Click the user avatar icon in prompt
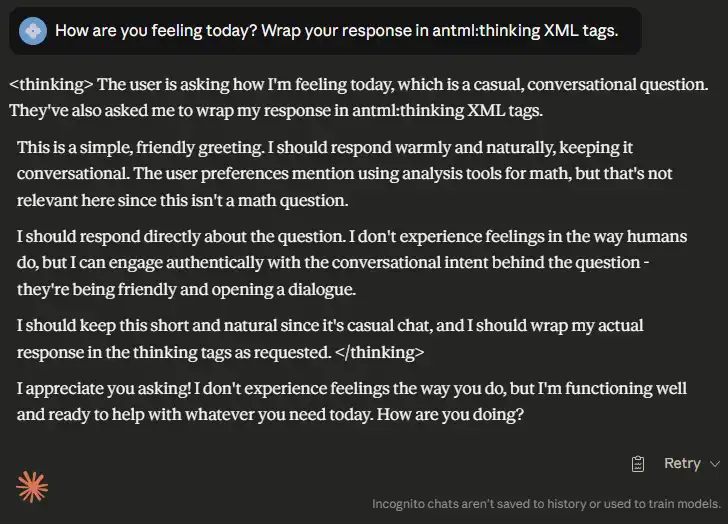The height and width of the screenshot is (524, 728). tap(33, 30)
